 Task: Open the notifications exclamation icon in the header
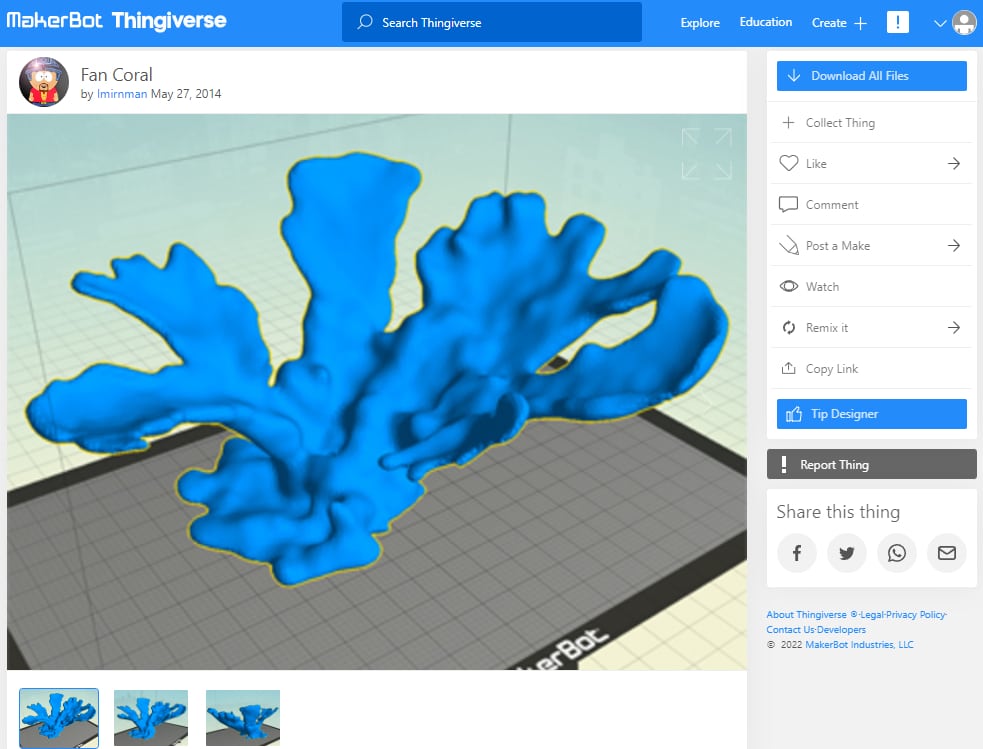[897, 21]
